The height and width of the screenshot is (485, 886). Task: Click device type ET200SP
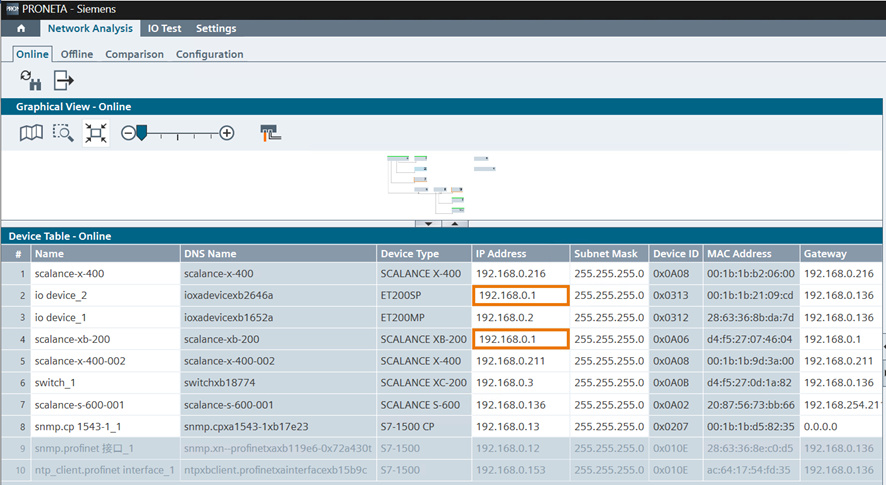pyautogui.click(x=401, y=295)
